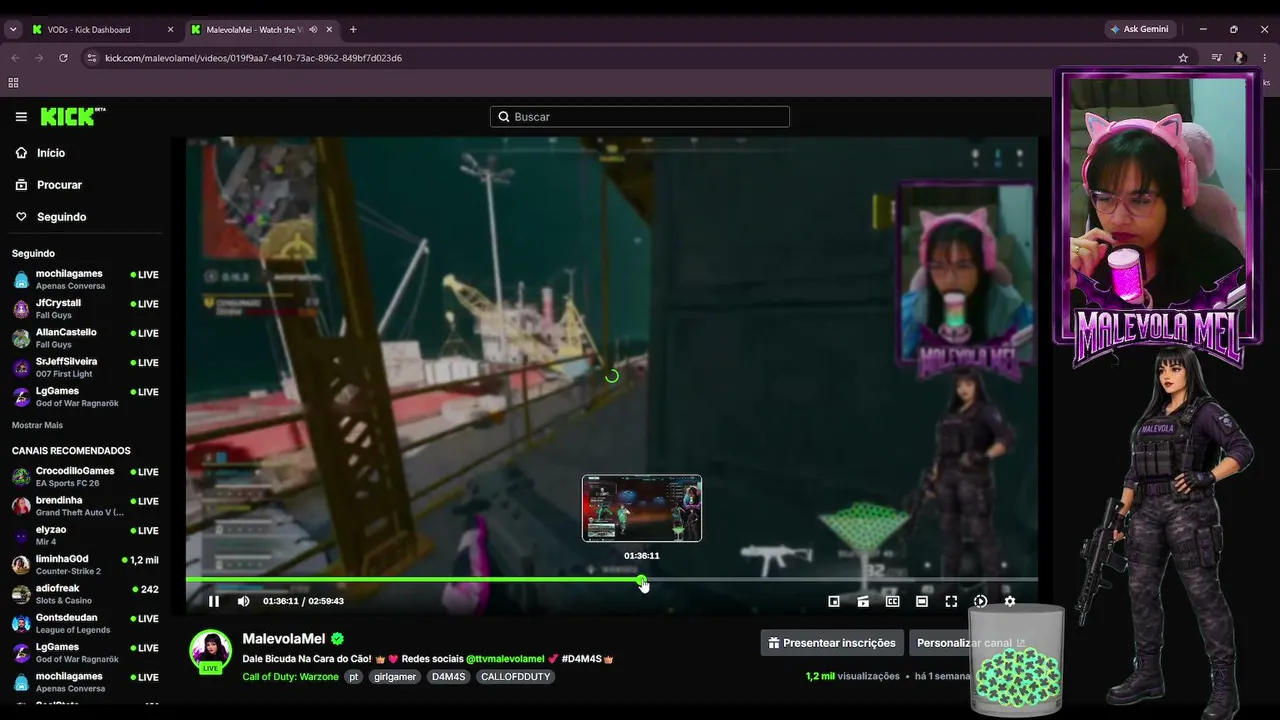
Task: Open brendinha recommended channel
Action: [x=85, y=506]
